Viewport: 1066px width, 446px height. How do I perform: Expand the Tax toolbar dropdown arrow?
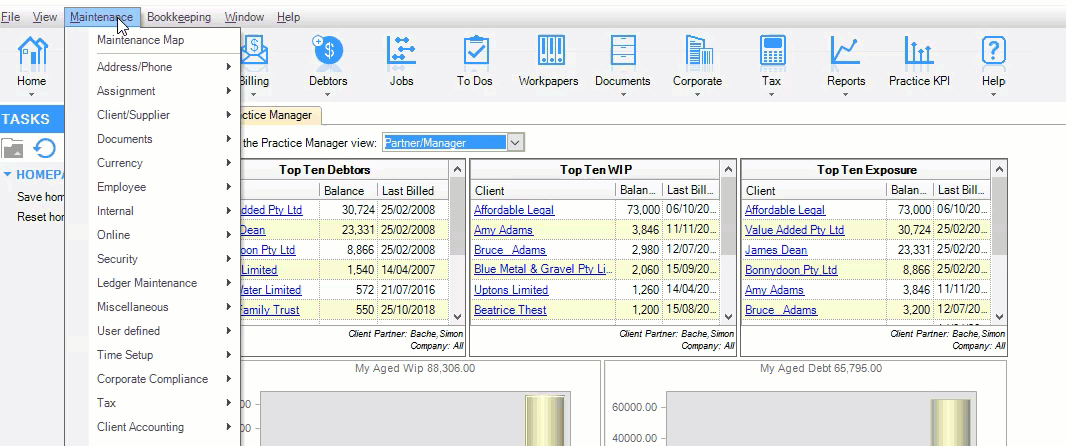772,95
